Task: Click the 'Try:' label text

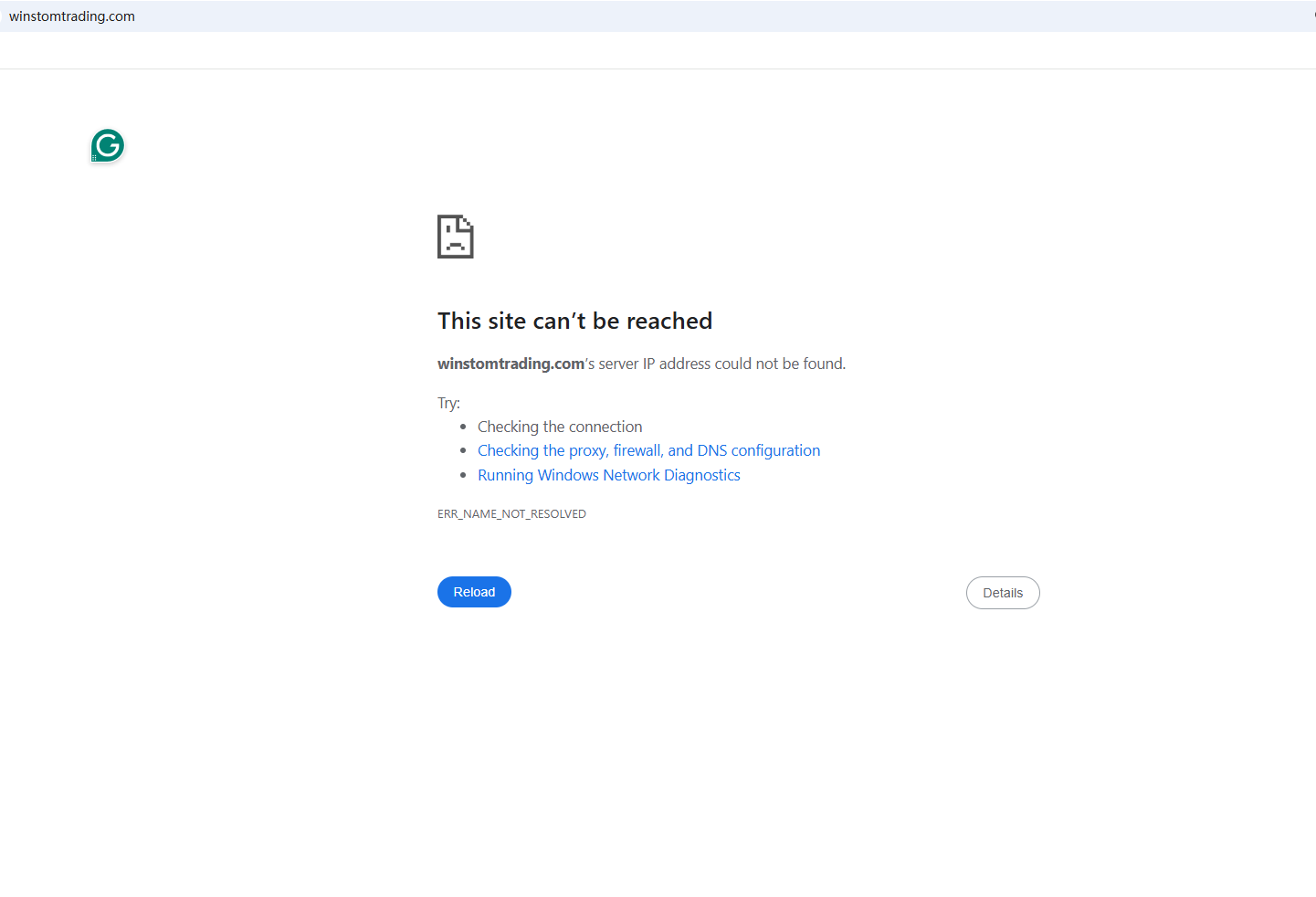Action: tap(448, 403)
